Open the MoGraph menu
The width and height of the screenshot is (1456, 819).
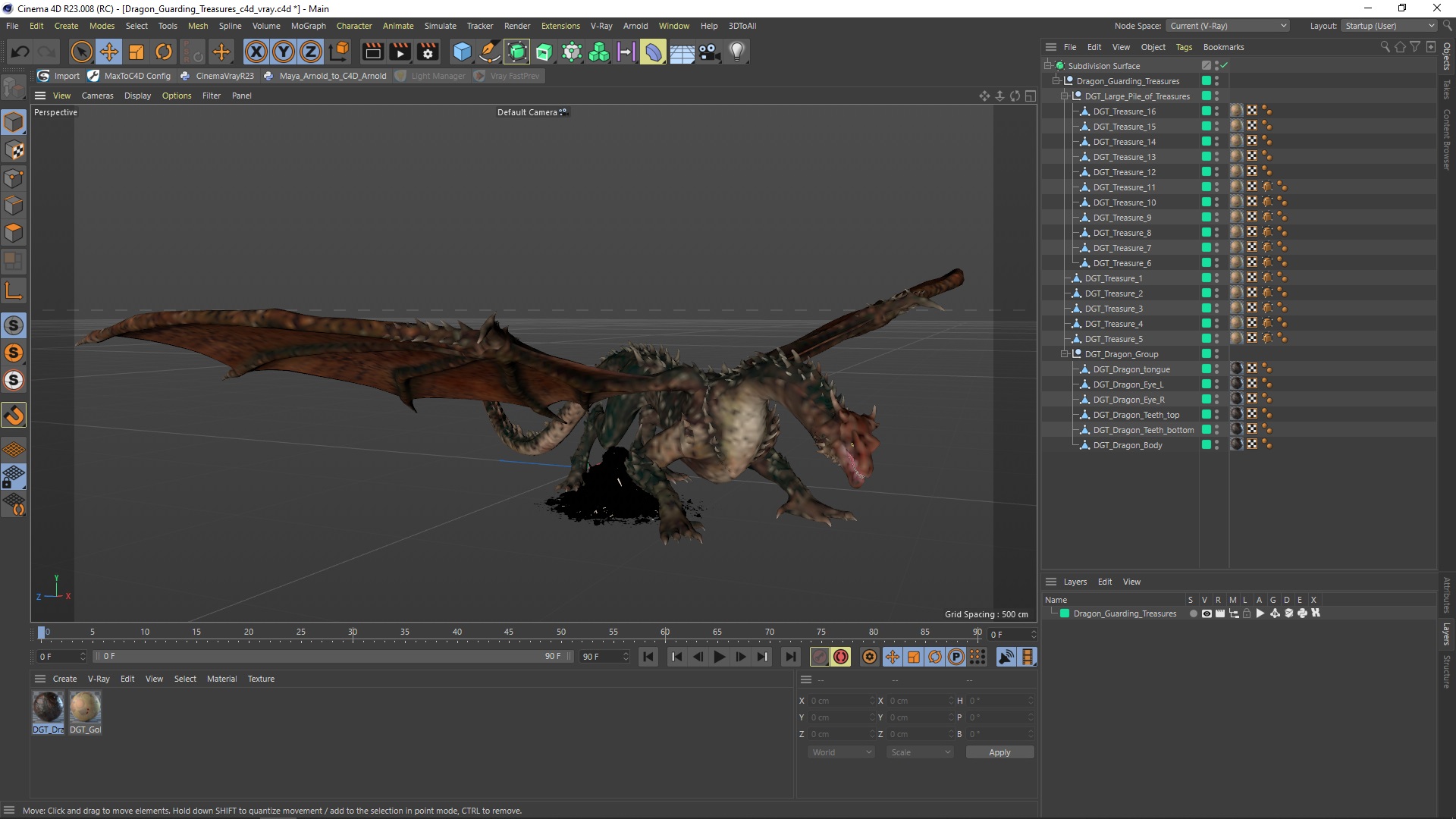[x=308, y=26]
